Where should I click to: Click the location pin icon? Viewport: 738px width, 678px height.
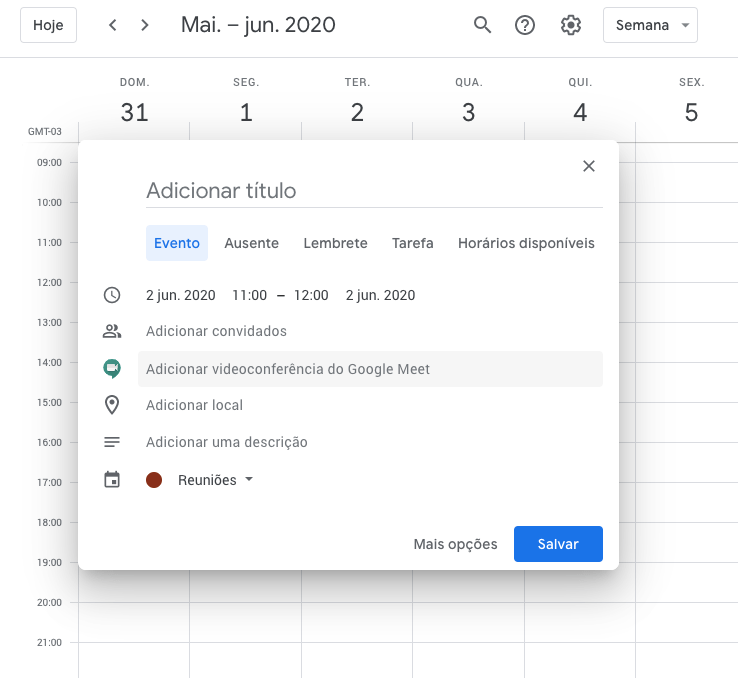(x=112, y=405)
